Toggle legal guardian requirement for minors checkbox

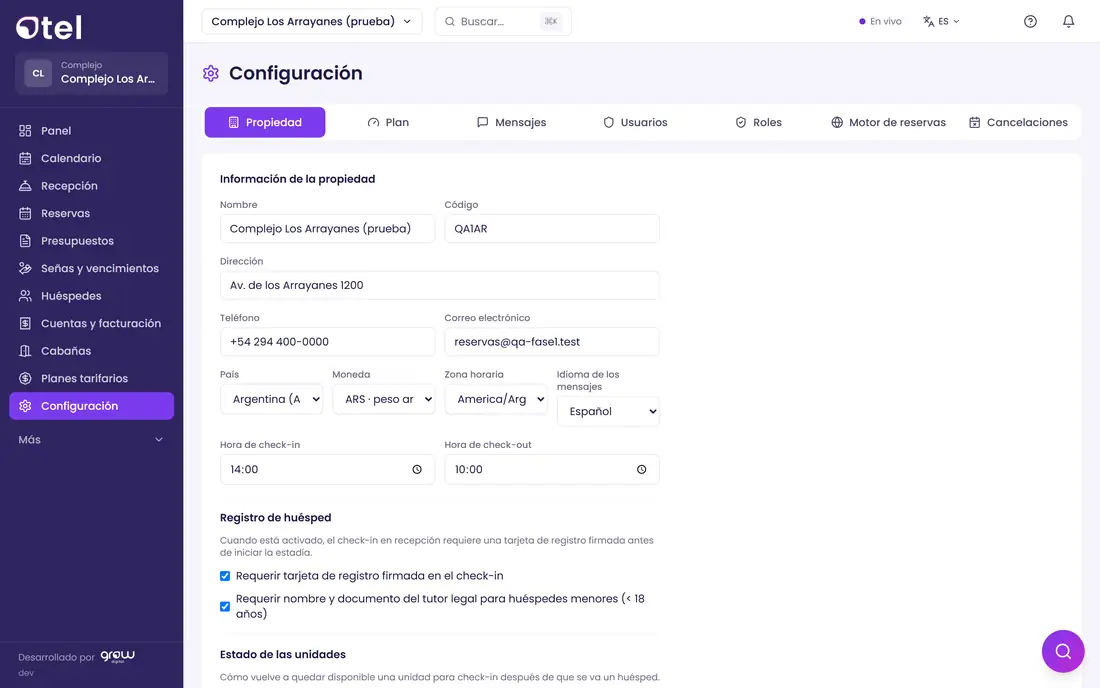pyautogui.click(x=224, y=606)
